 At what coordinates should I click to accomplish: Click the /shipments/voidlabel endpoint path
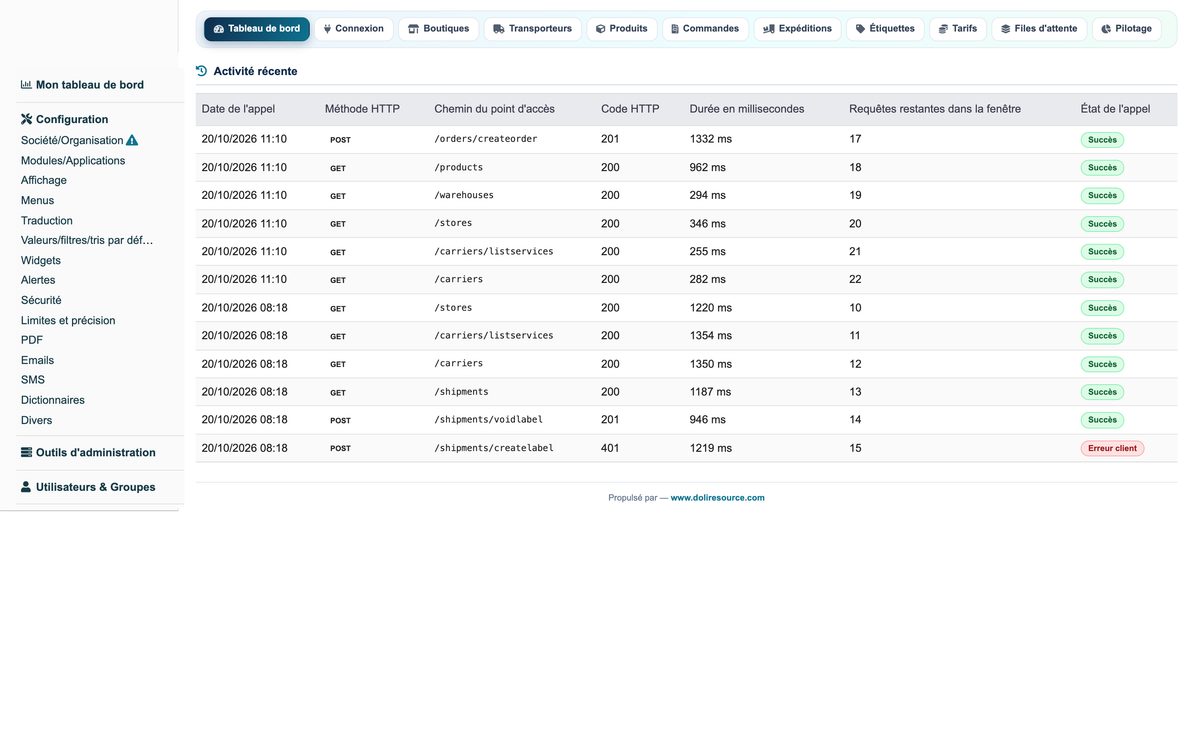[x=489, y=420]
